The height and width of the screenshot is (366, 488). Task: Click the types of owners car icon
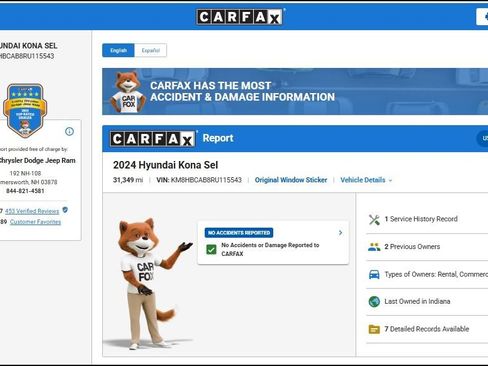click(374, 275)
